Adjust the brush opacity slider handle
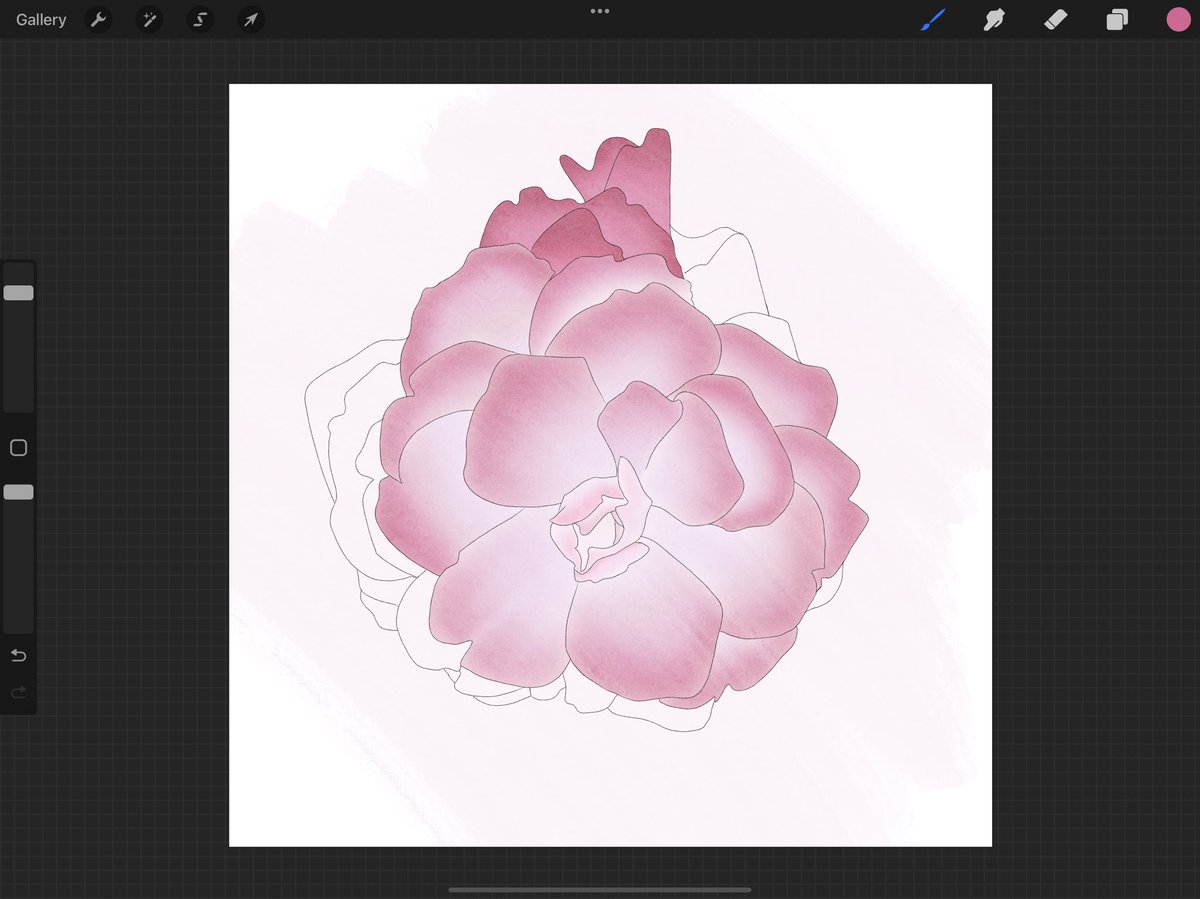1200x899 pixels. click(x=17, y=492)
